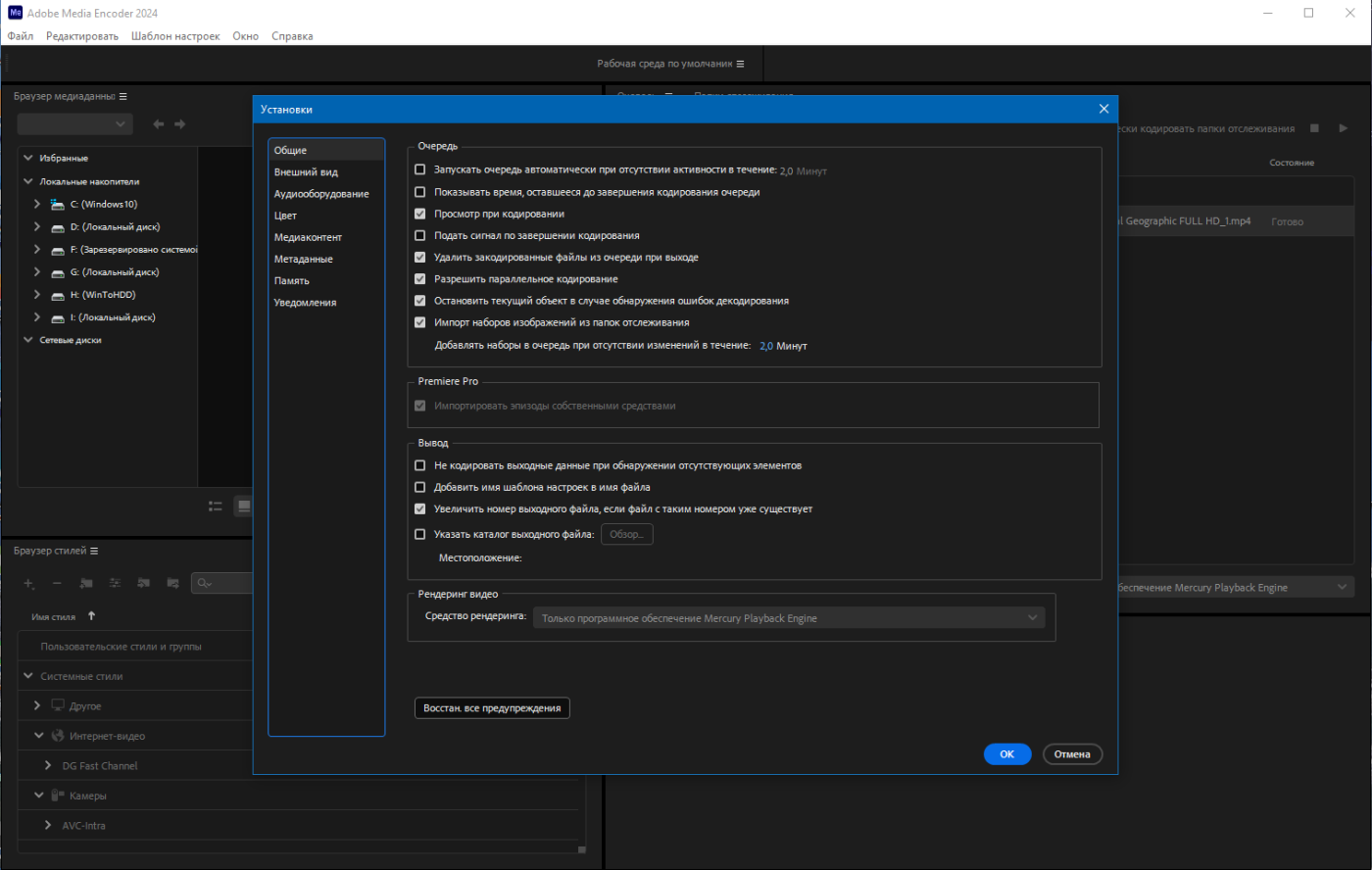1372x870 pixels.
Task: Click the plus icon in Браузер стилей
Action: point(28,583)
